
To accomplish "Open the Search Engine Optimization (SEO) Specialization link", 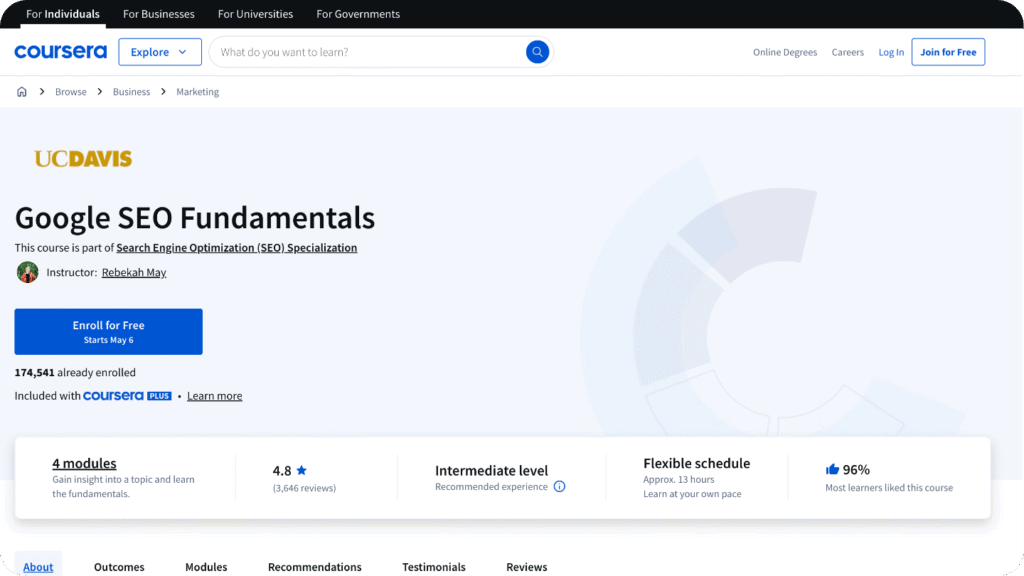I will point(236,248).
